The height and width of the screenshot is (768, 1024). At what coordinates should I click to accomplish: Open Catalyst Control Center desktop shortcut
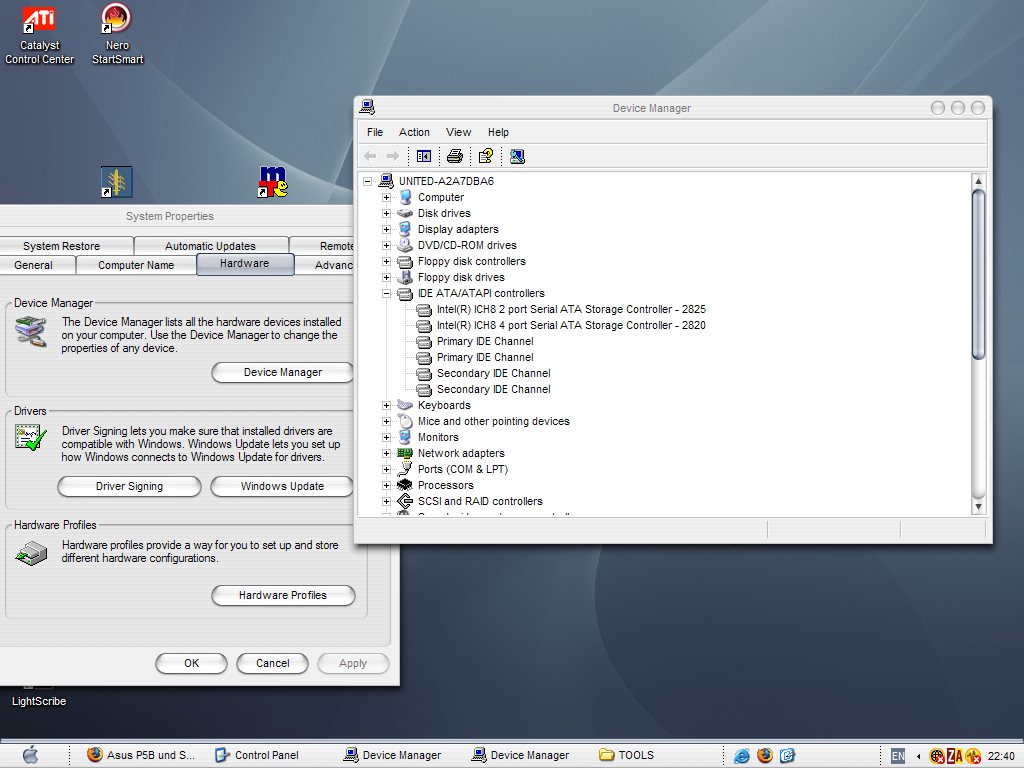[x=39, y=34]
